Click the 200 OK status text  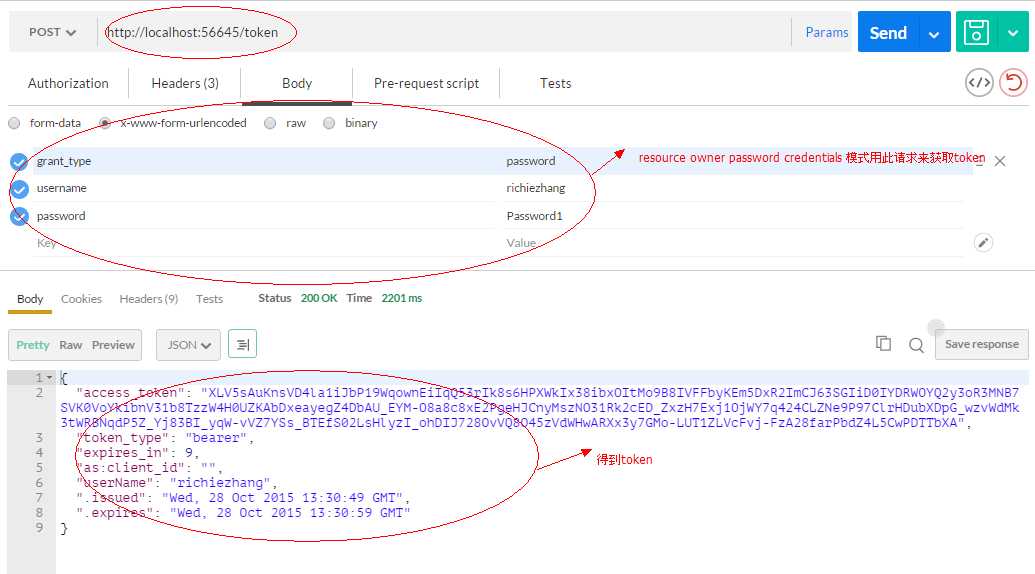[x=319, y=298]
